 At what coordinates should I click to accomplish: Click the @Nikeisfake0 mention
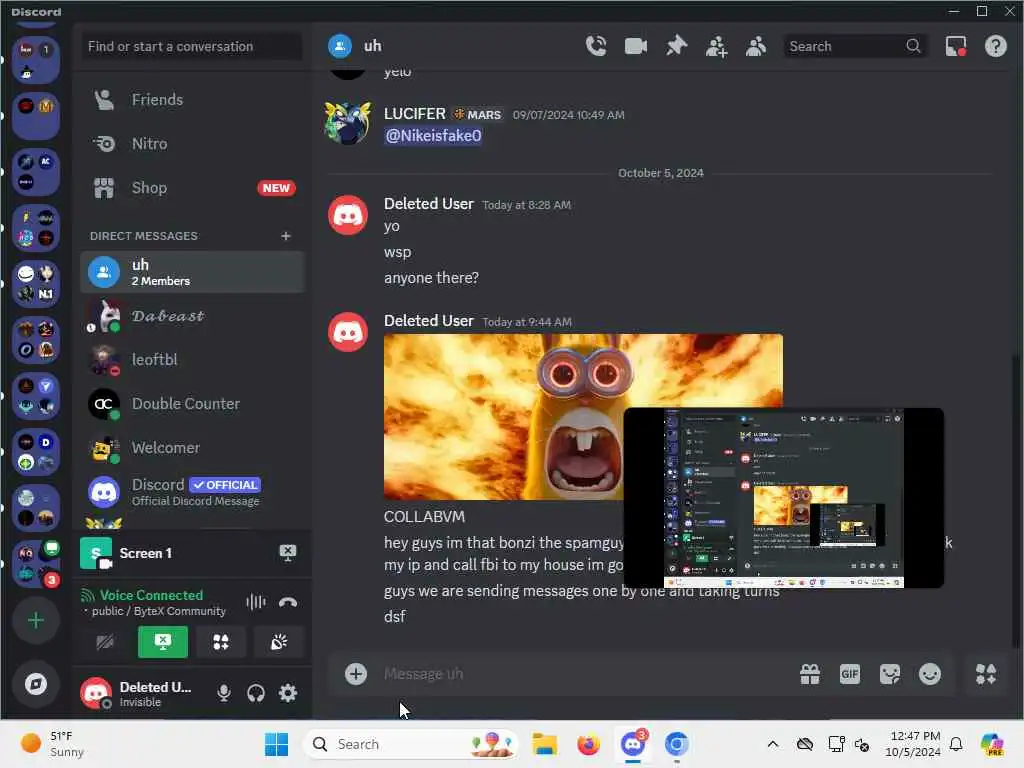point(434,136)
